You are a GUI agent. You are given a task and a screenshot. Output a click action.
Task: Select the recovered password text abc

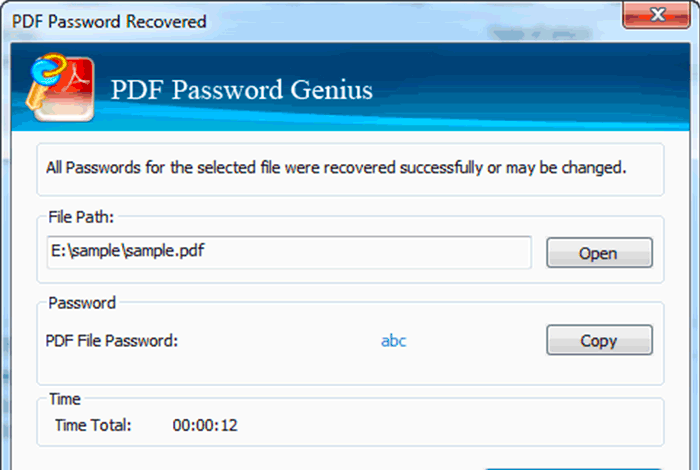[393, 341]
